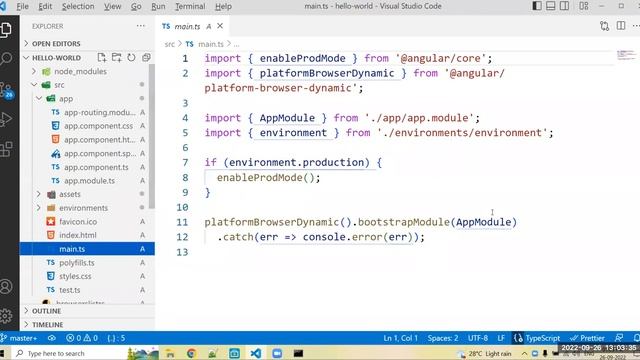This screenshot has height=360, width=640.
Task: Open Zoom from Windows taskbar
Action: tap(277, 353)
